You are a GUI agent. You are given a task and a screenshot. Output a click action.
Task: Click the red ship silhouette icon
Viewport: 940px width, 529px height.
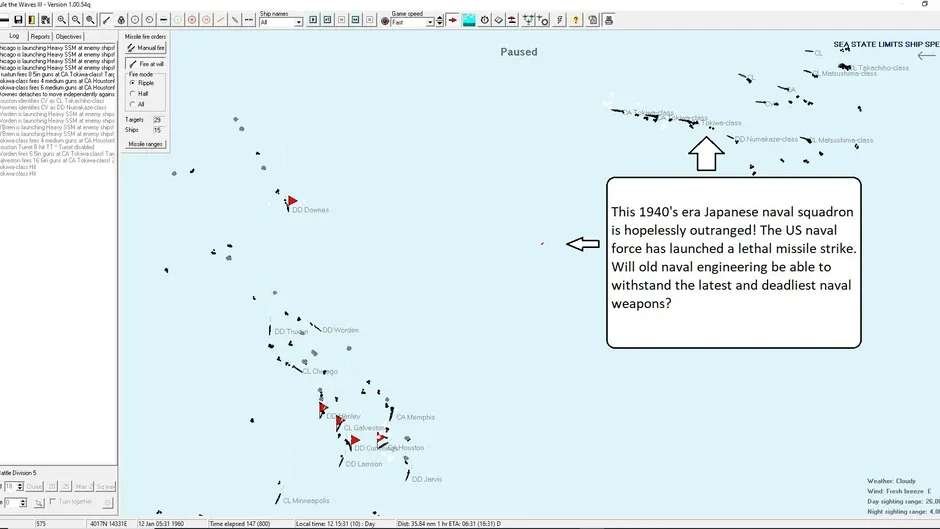point(512,20)
